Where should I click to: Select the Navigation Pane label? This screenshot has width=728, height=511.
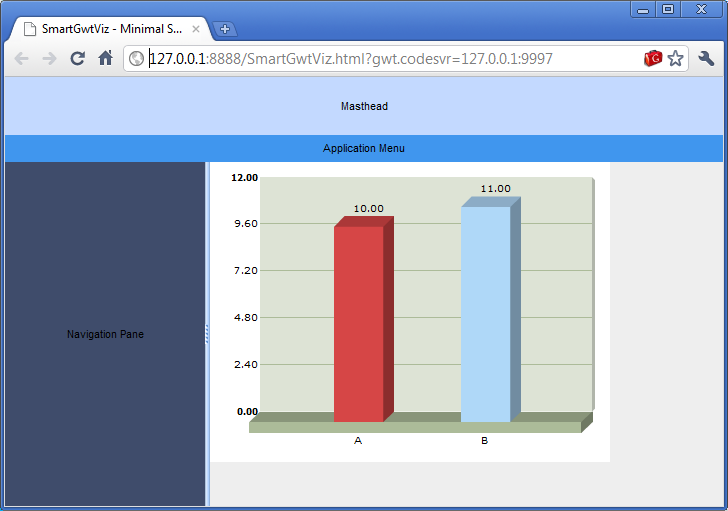105,334
